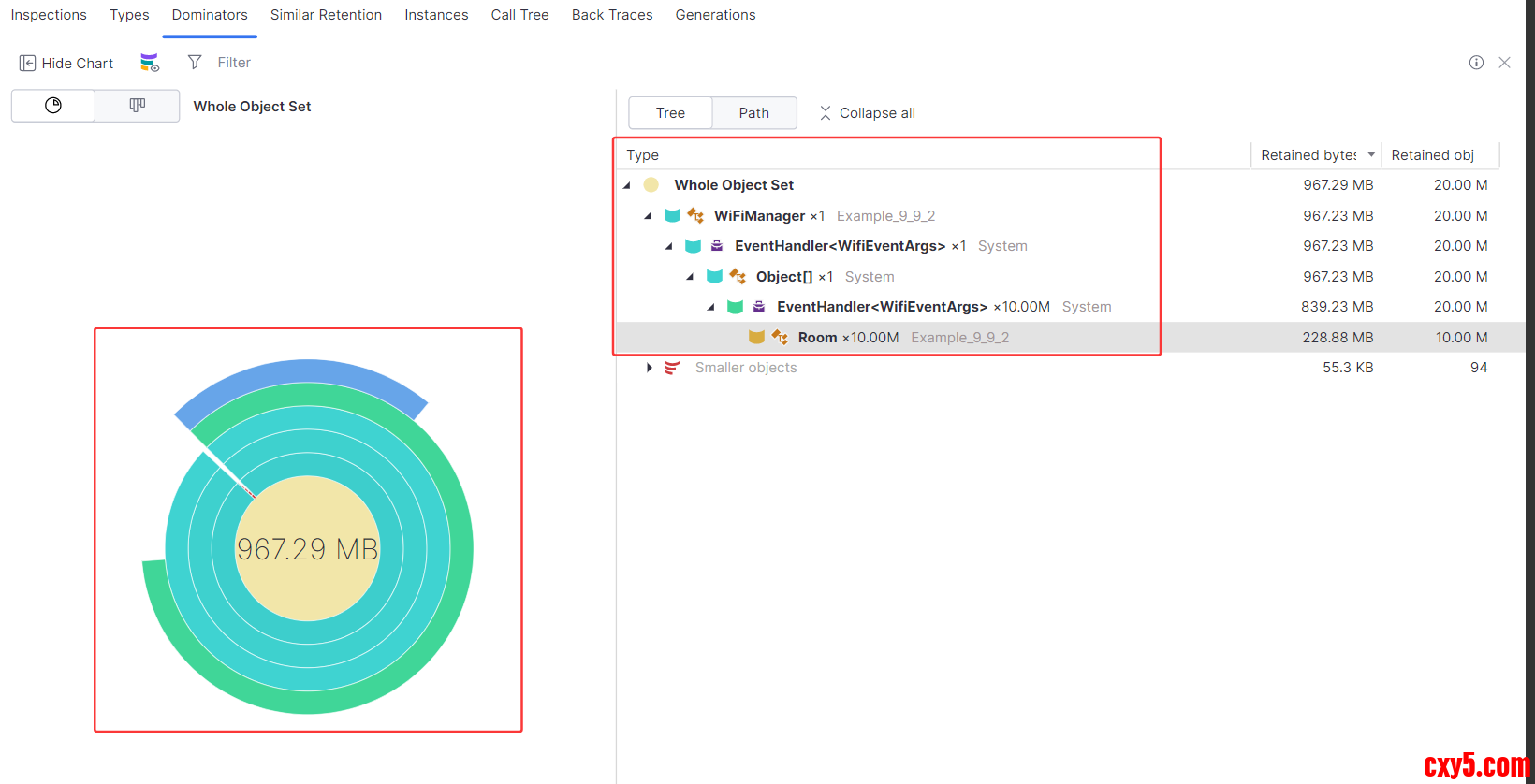This screenshot has height=784, width=1535.
Task: Expand the Smaller objects node
Action: click(649, 368)
